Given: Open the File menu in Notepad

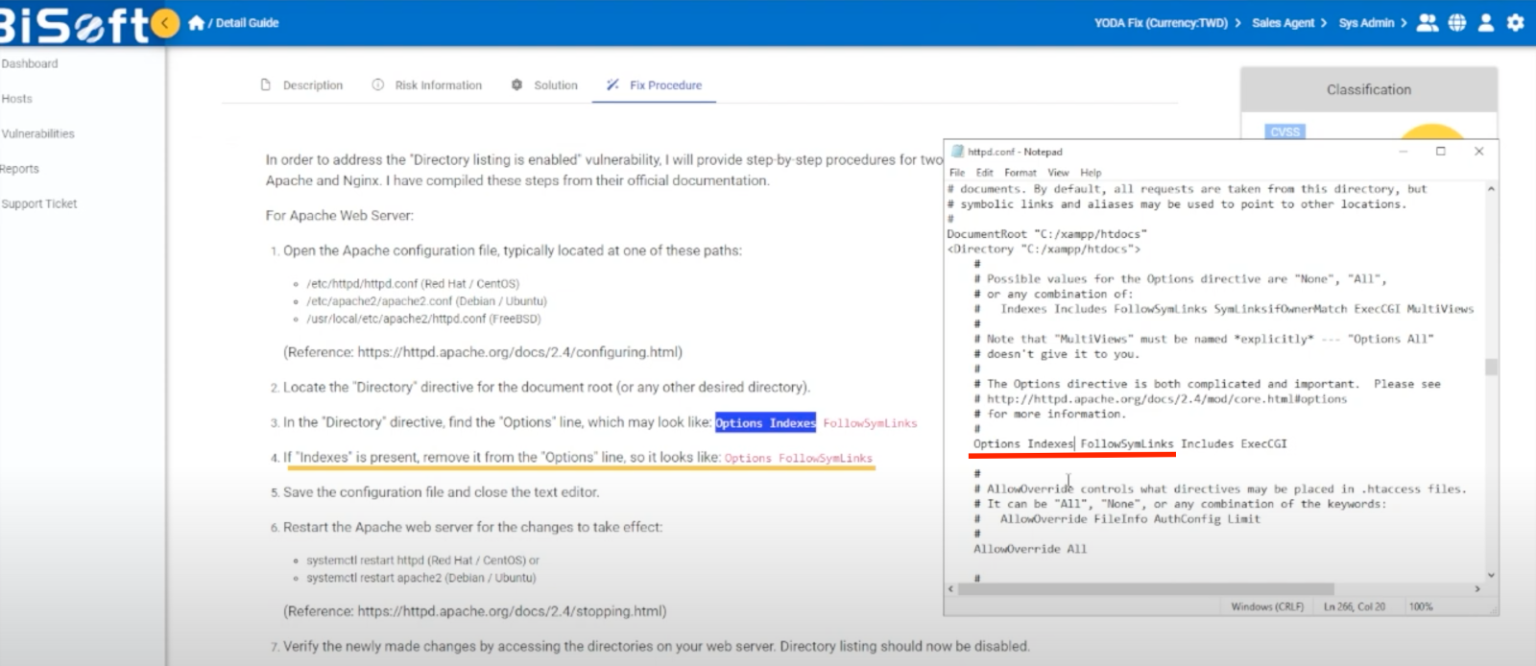Looking at the screenshot, I should (x=957, y=173).
